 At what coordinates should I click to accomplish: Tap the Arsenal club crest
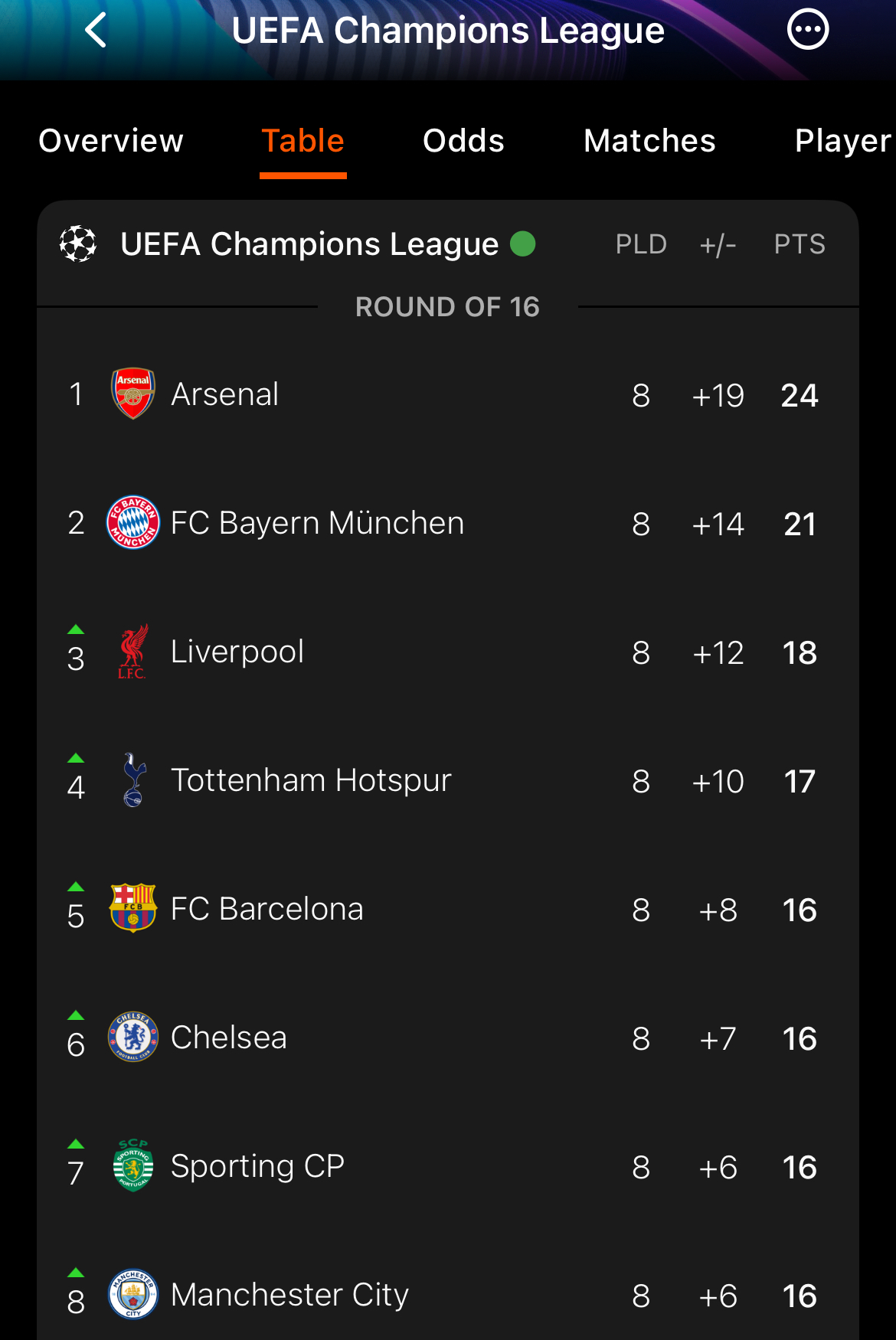(x=133, y=394)
